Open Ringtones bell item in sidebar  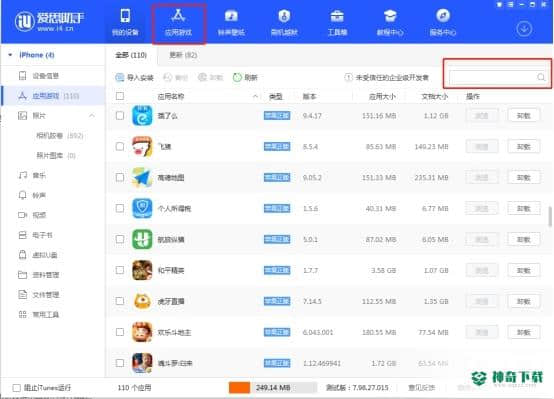point(53,195)
